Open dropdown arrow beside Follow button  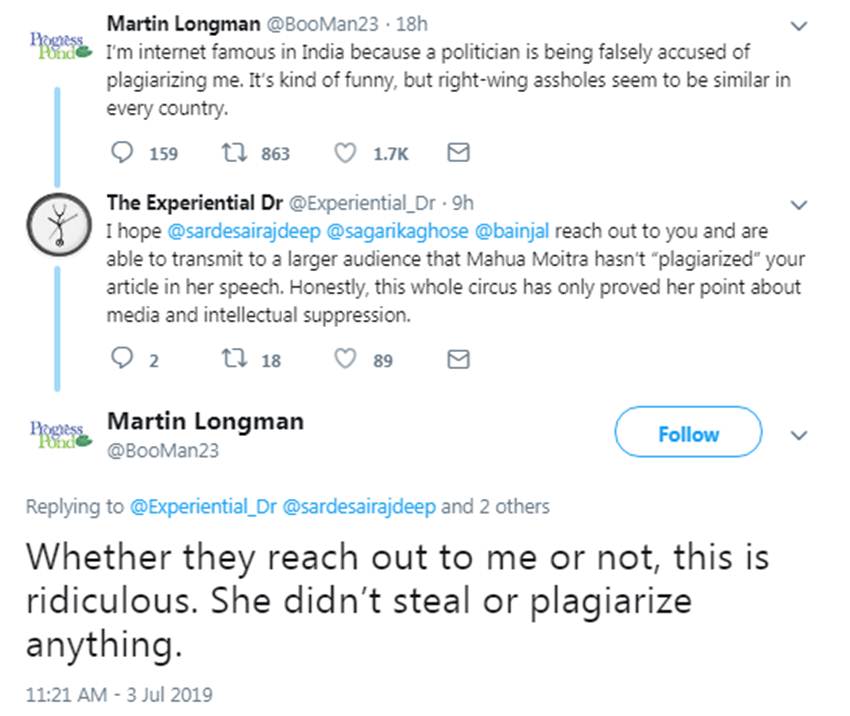(799, 436)
